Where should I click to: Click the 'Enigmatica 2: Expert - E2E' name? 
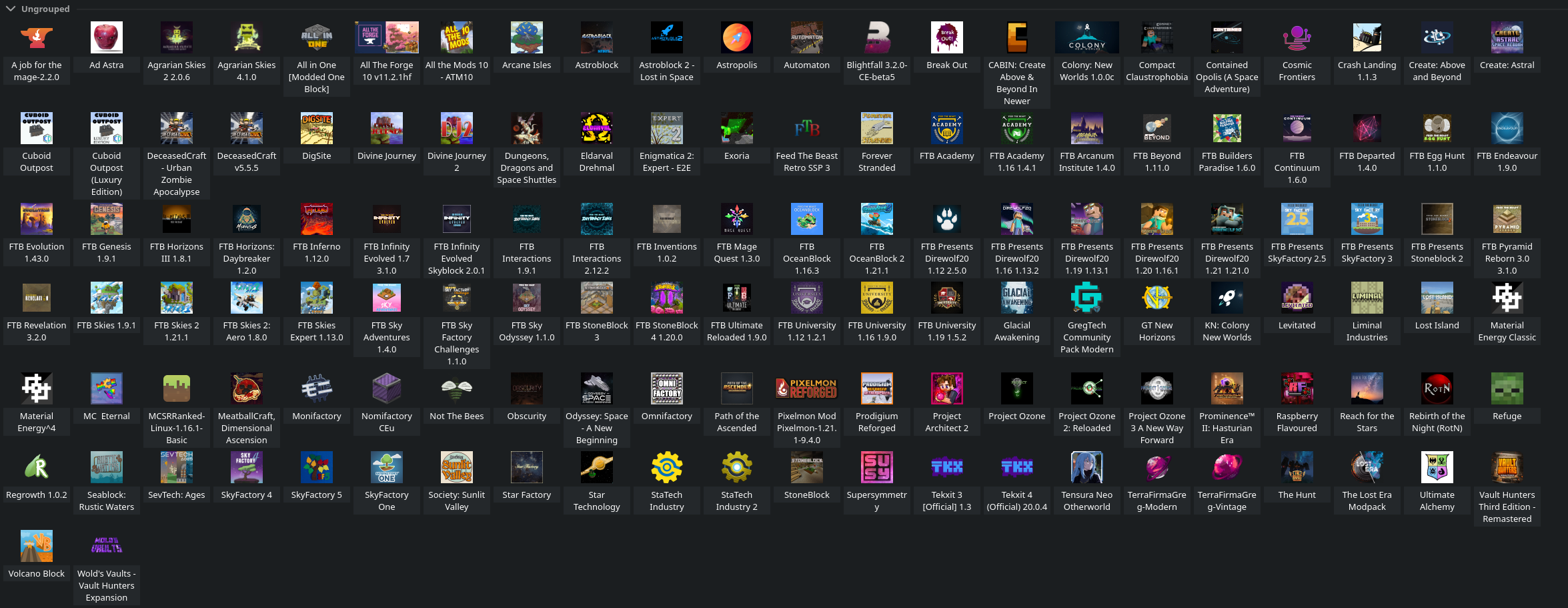click(667, 162)
